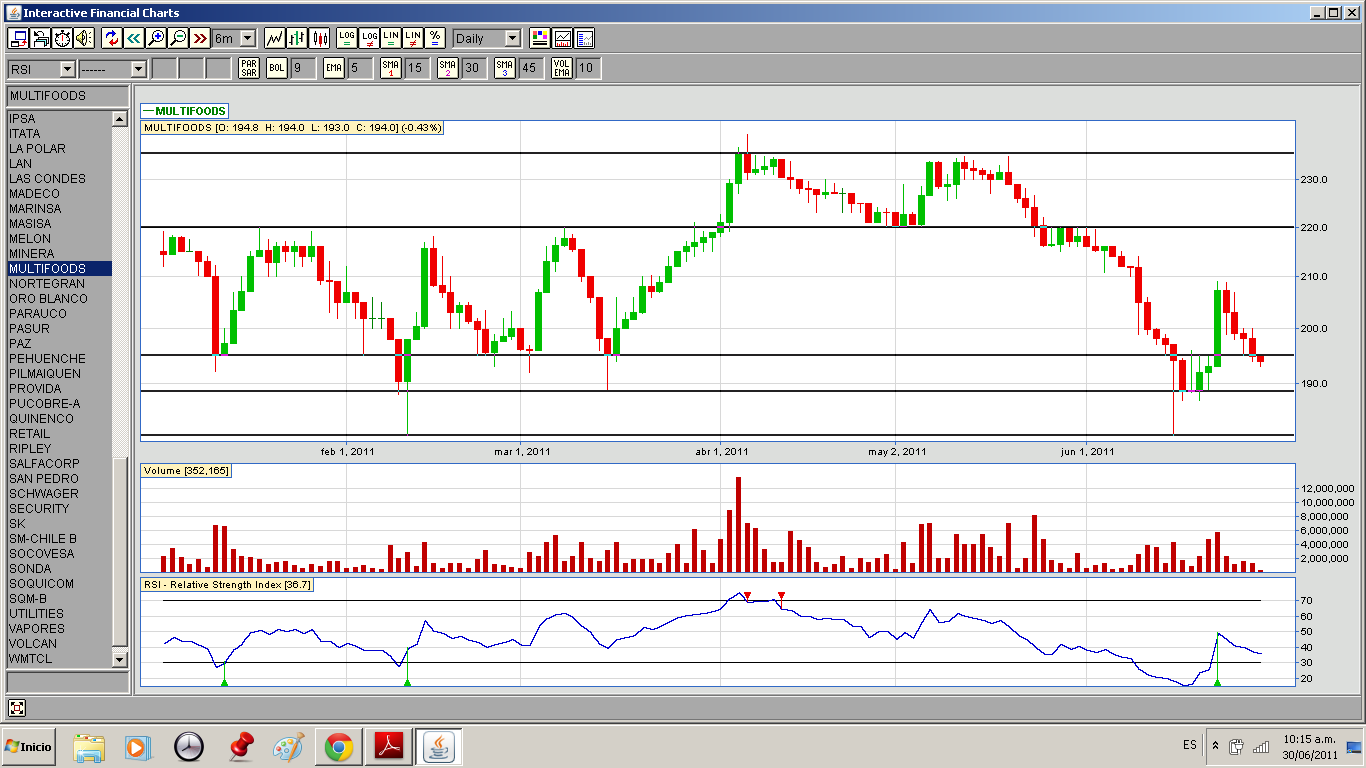Select NORTEGRAN in the stock list
1366x768 pixels.
(47, 284)
